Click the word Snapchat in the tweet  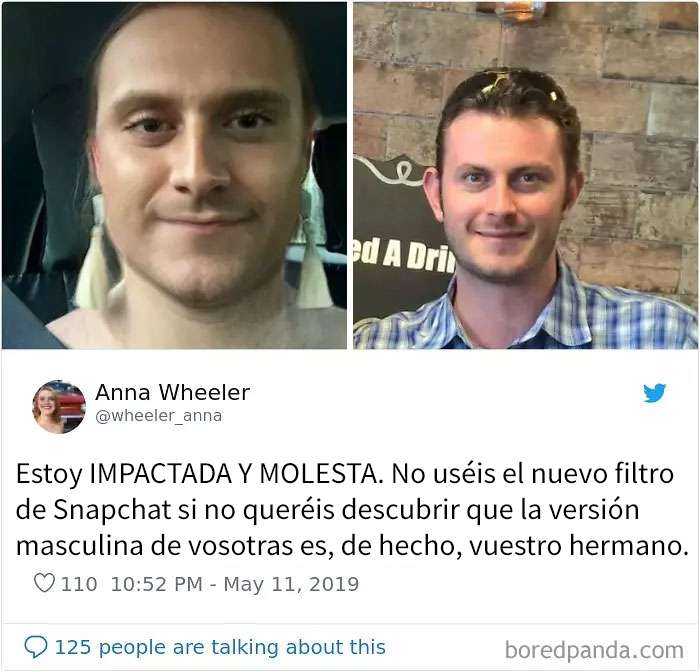[112, 510]
